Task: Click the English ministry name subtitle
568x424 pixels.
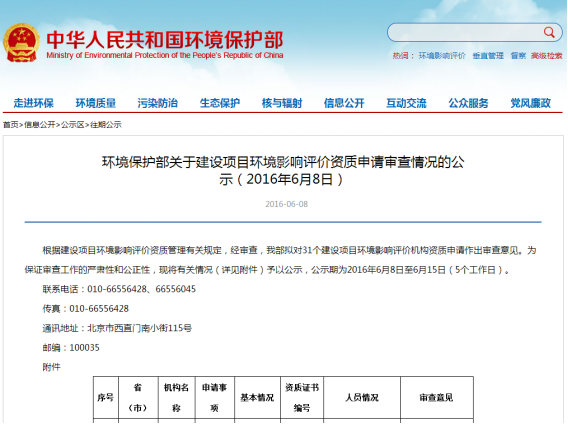Action: 165,55
